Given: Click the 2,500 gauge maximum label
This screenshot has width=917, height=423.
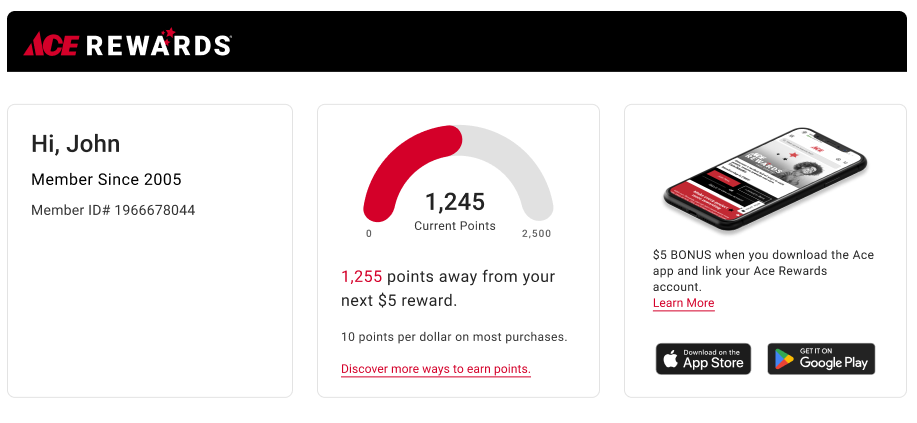Looking at the screenshot, I should (x=536, y=234).
